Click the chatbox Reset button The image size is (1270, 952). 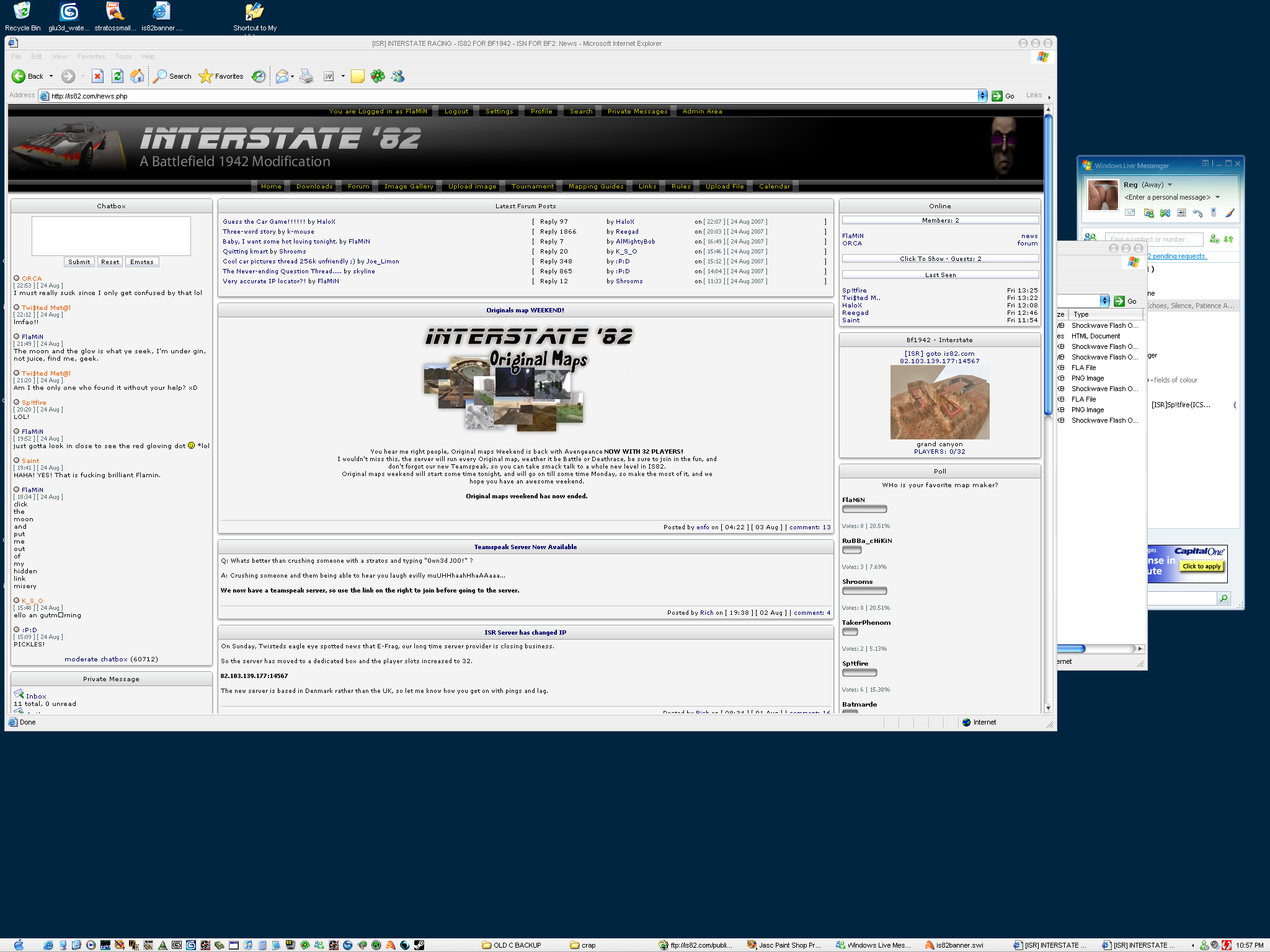tap(110, 262)
